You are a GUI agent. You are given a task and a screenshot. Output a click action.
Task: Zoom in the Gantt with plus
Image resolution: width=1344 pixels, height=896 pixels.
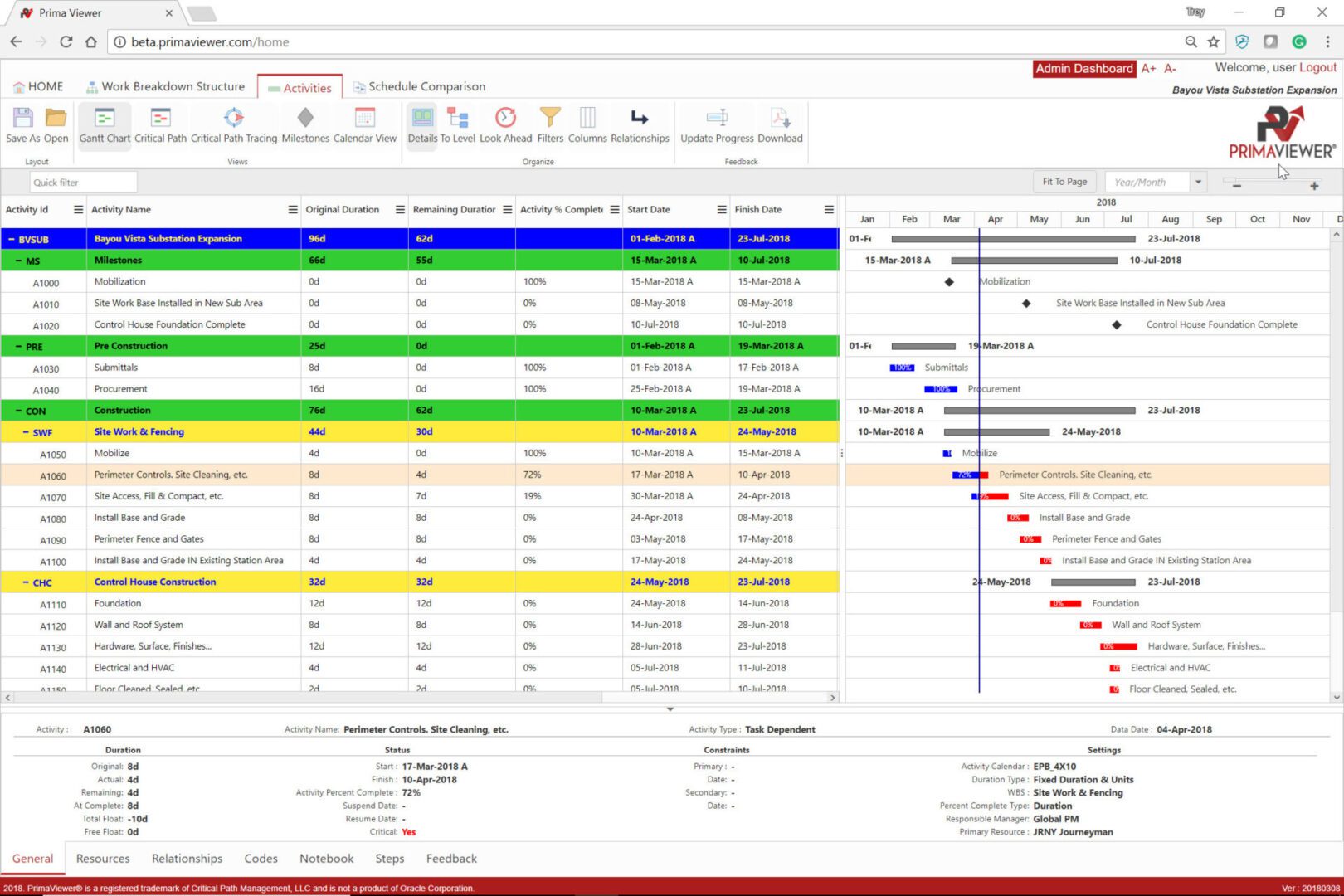pyautogui.click(x=1314, y=186)
